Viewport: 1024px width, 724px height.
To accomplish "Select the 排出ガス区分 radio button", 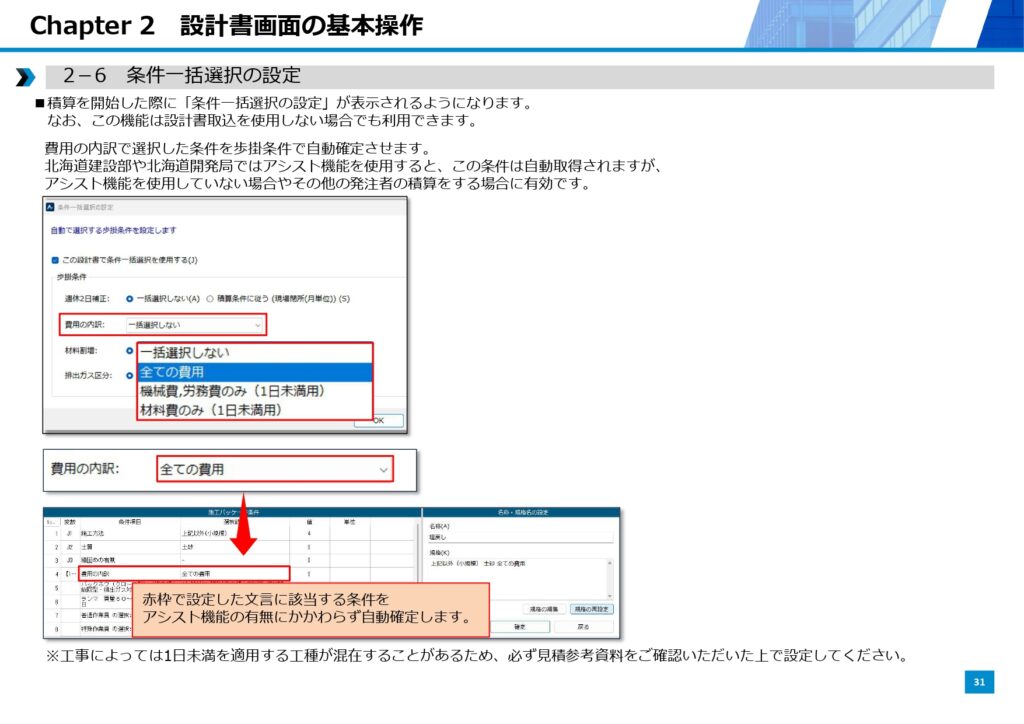I will (130, 376).
